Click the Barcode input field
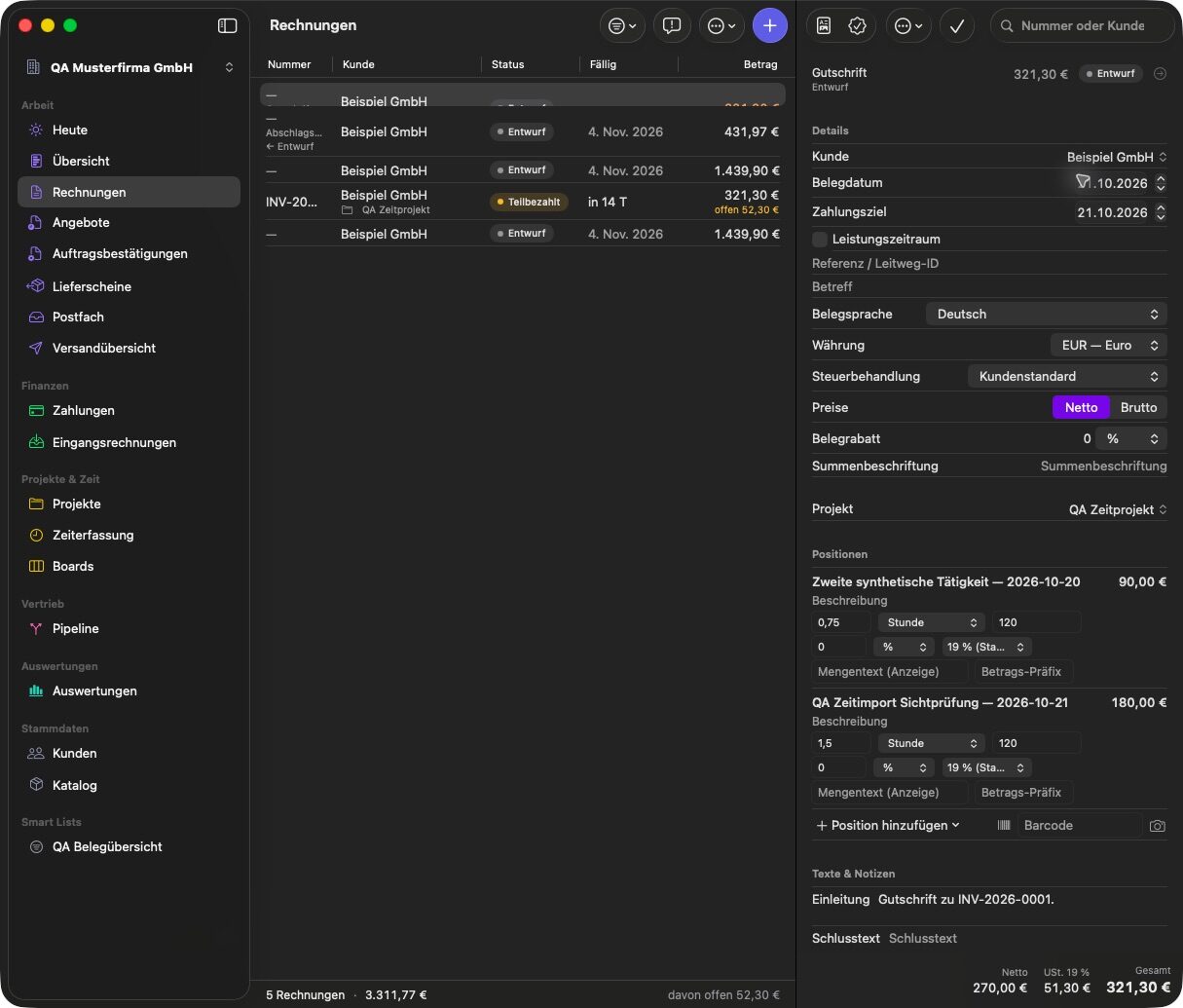The width and height of the screenshot is (1183, 1008). [1080, 825]
